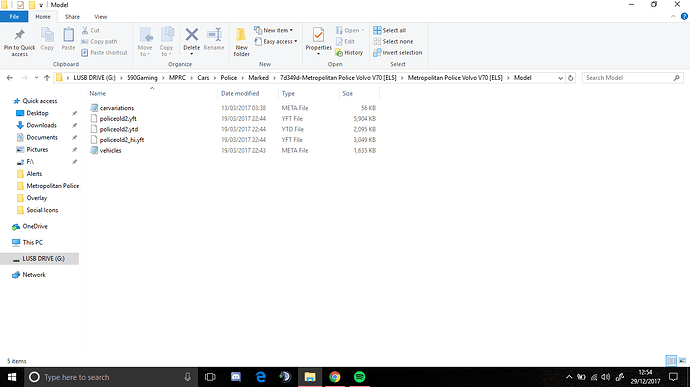Image resolution: width=690 pixels, height=387 pixels.
Task: Click the Police breadcrumb in address bar
Action: click(x=228, y=78)
